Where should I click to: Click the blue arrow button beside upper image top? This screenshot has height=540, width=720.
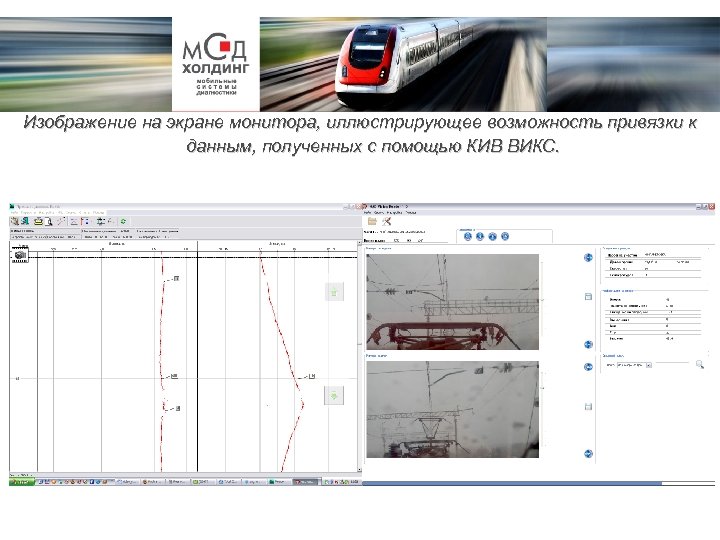pos(588,258)
